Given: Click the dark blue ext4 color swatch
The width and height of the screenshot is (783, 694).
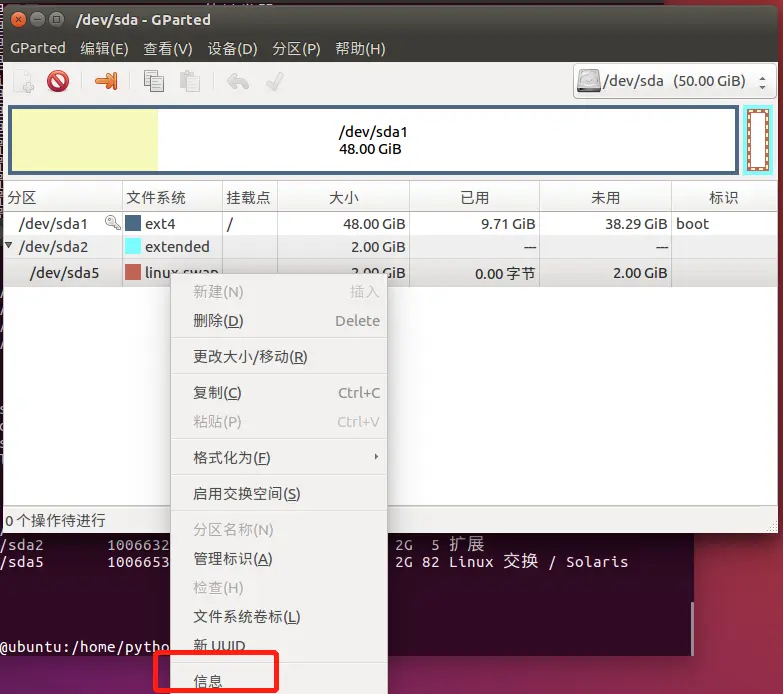Looking at the screenshot, I should (x=132, y=223).
